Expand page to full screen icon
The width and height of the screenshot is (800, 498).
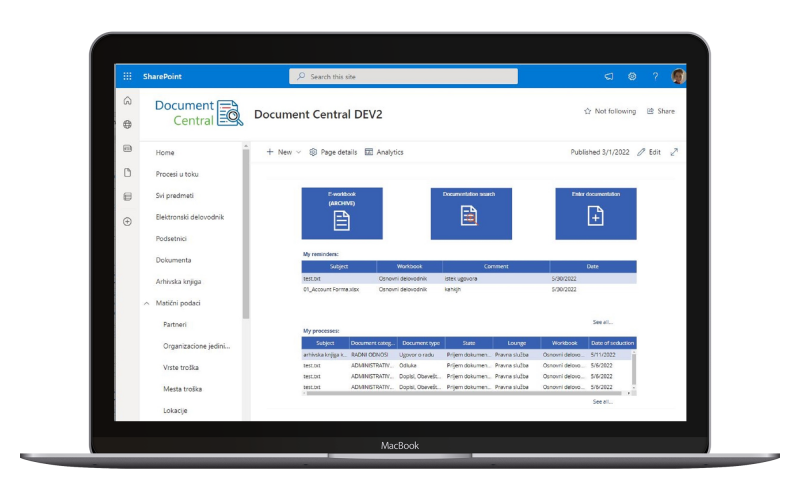coord(674,152)
